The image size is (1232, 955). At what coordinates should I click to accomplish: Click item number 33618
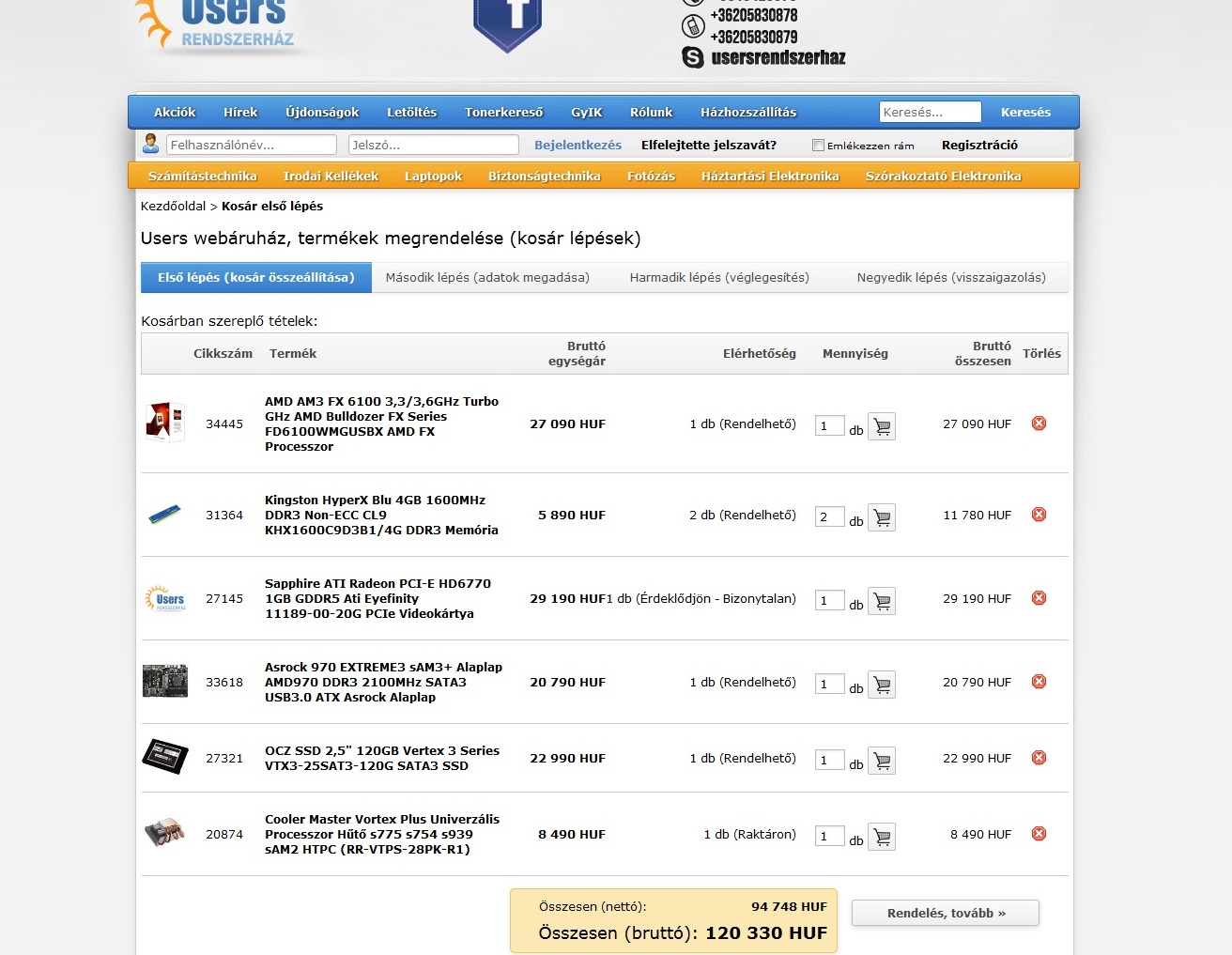(x=224, y=682)
